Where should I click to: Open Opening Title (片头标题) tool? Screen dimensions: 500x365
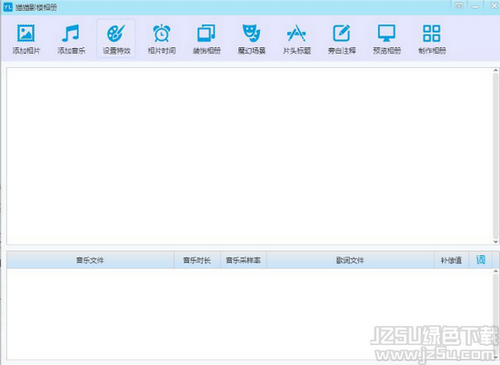pos(297,39)
